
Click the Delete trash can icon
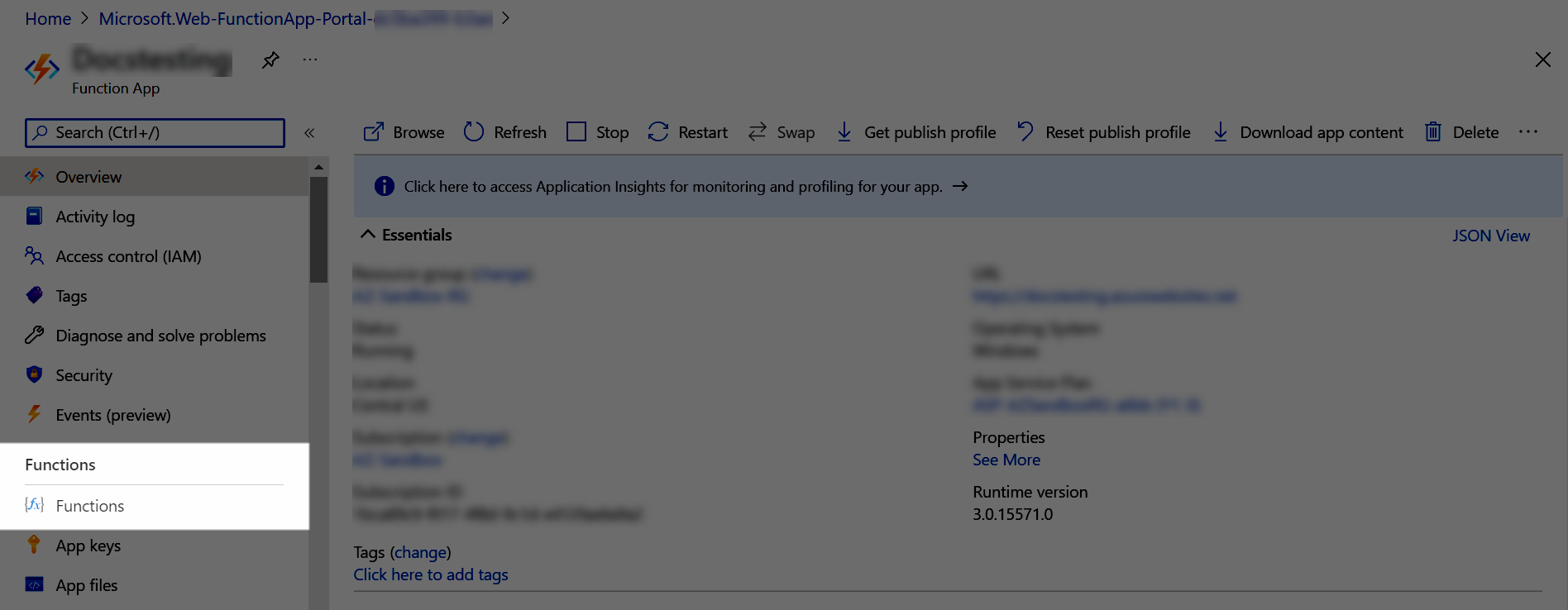click(1433, 132)
